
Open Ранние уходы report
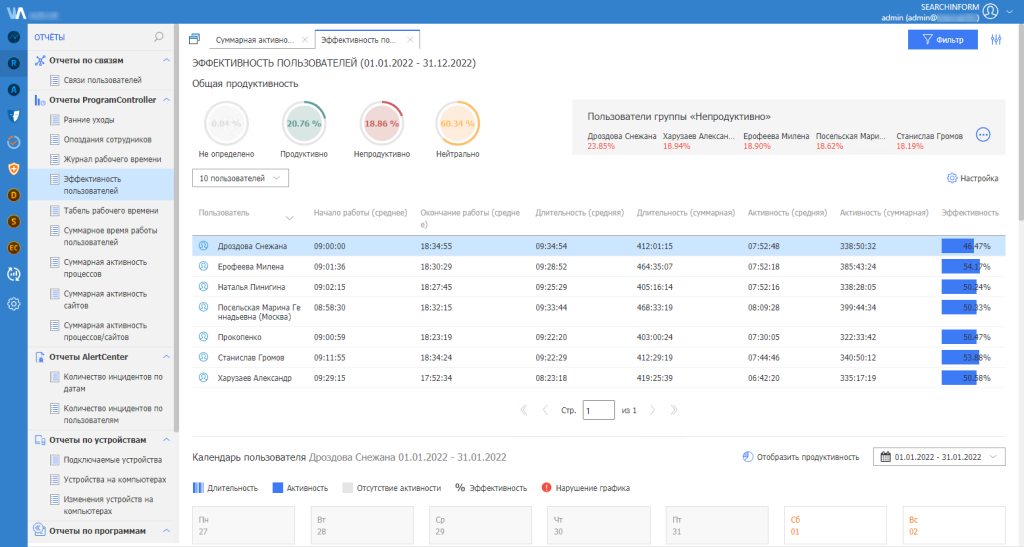(x=89, y=119)
